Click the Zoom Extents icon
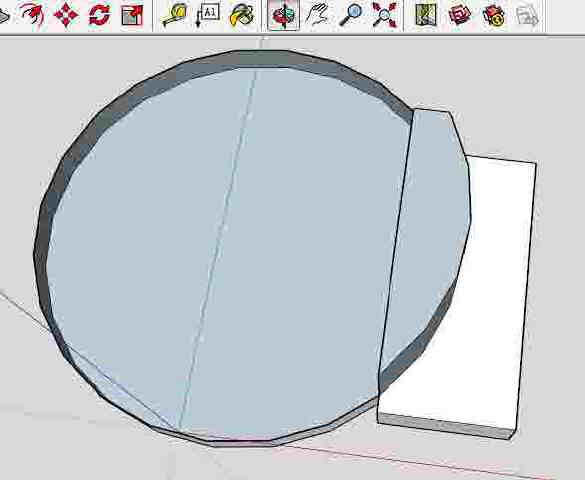This screenshot has width=585, height=480. pyautogui.click(x=385, y=15)
